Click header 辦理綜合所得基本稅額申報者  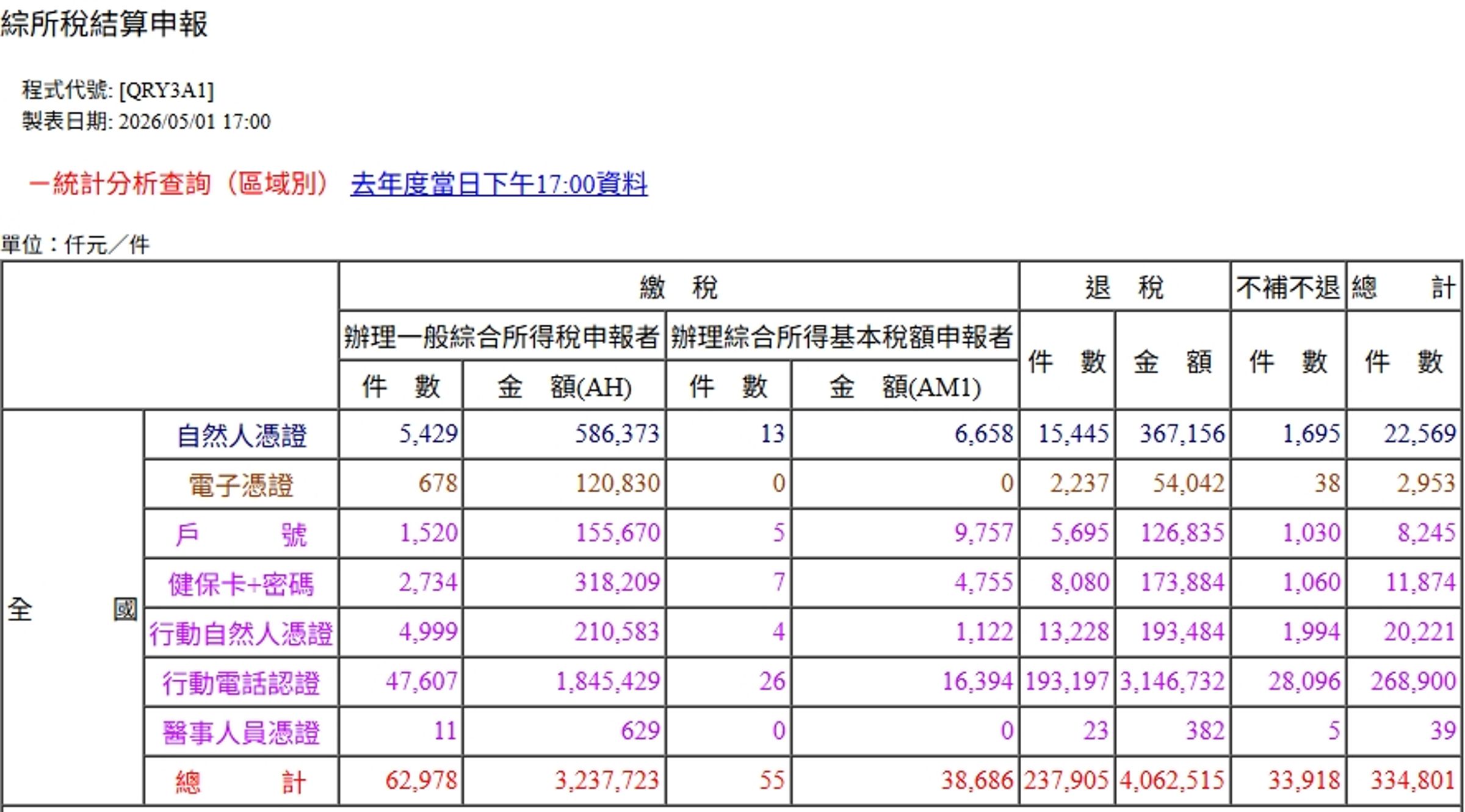tap(842, 337)
